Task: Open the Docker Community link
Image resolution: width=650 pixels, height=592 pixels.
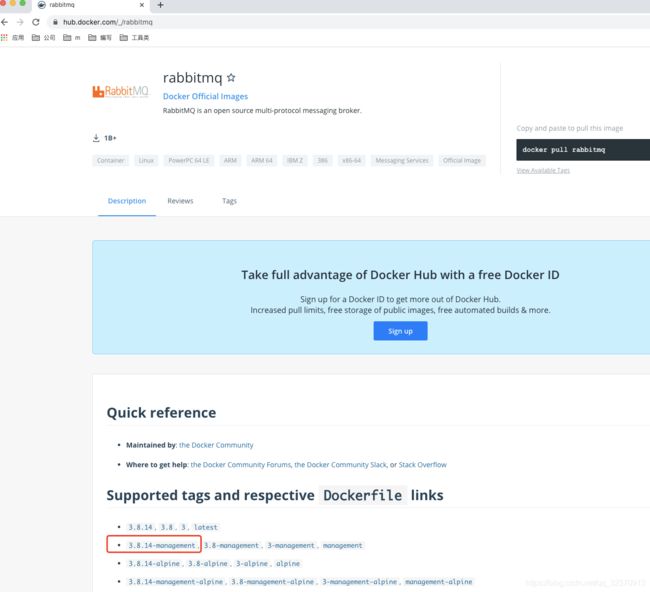Action: tap(216, 445)
